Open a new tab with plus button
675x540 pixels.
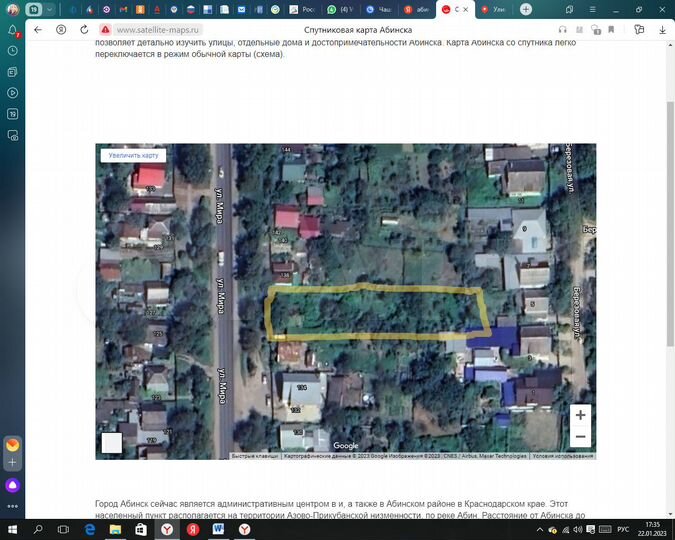(526, 9)
